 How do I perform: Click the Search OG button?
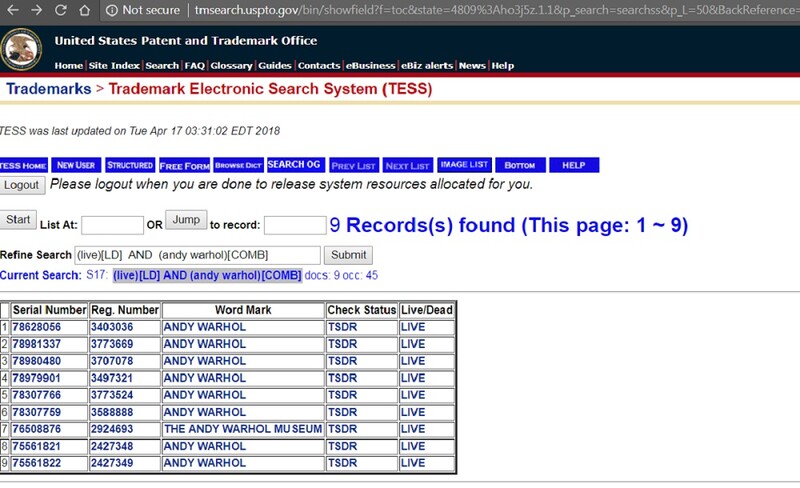pos(294,164)
